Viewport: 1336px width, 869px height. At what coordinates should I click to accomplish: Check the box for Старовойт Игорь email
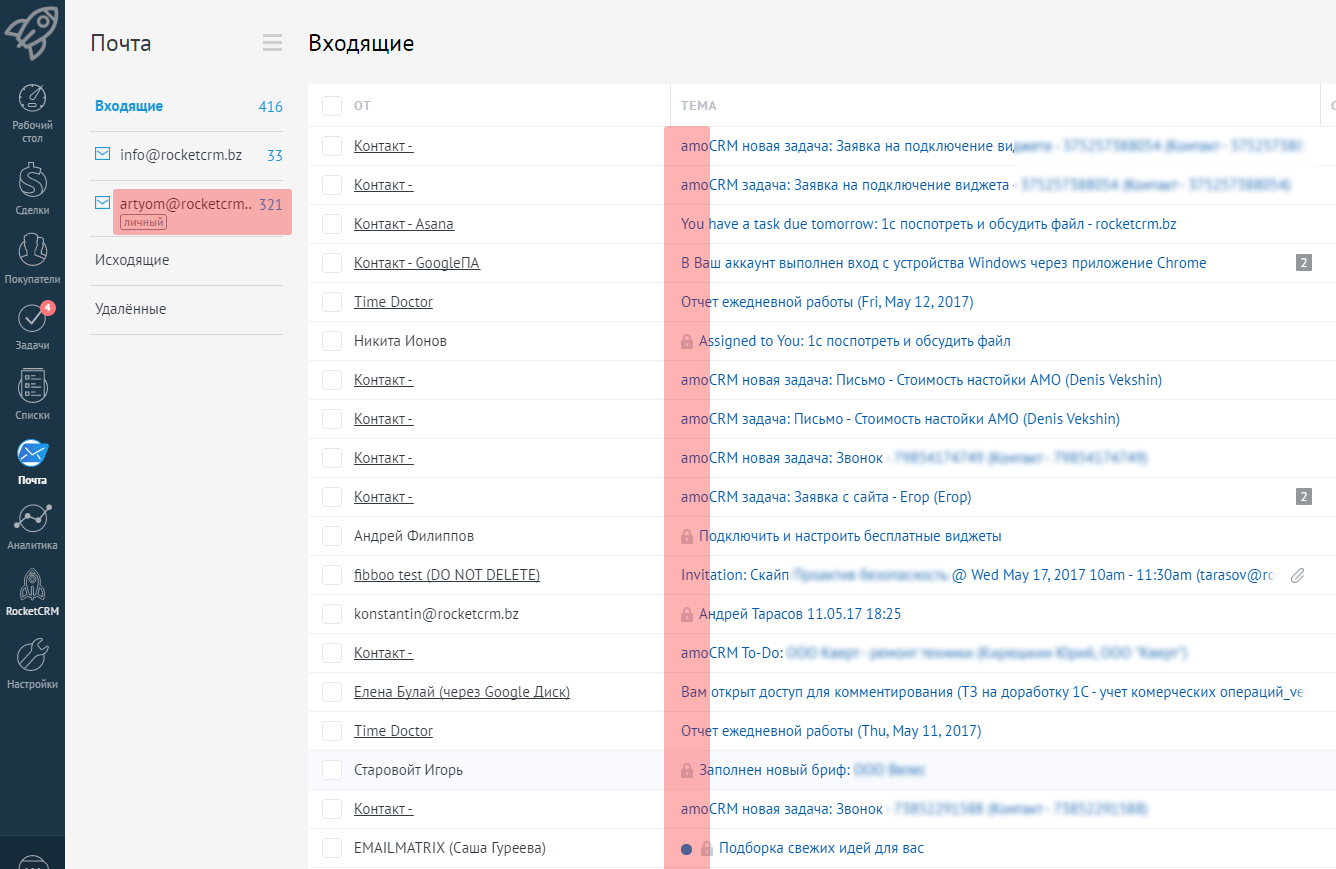(x=332, y=770)
